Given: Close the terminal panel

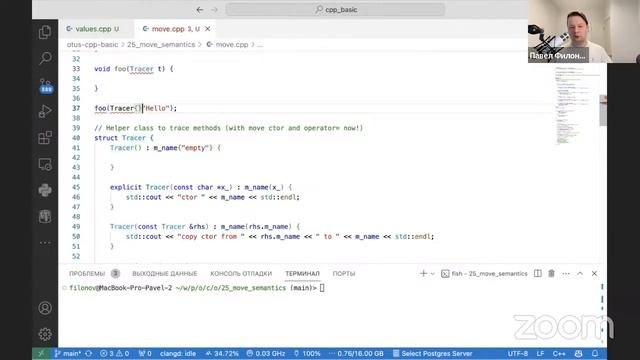Looking at the screenshot, I should point(594,273).
